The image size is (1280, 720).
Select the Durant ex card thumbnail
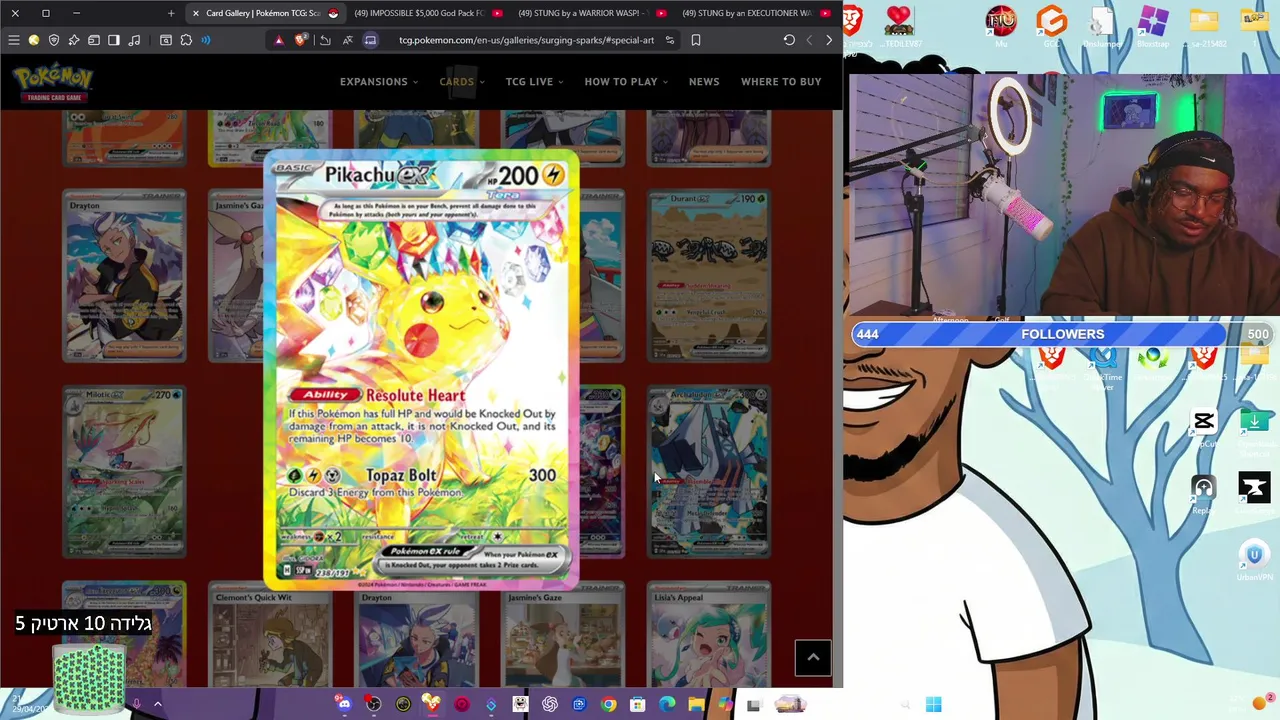pos(709,276)
